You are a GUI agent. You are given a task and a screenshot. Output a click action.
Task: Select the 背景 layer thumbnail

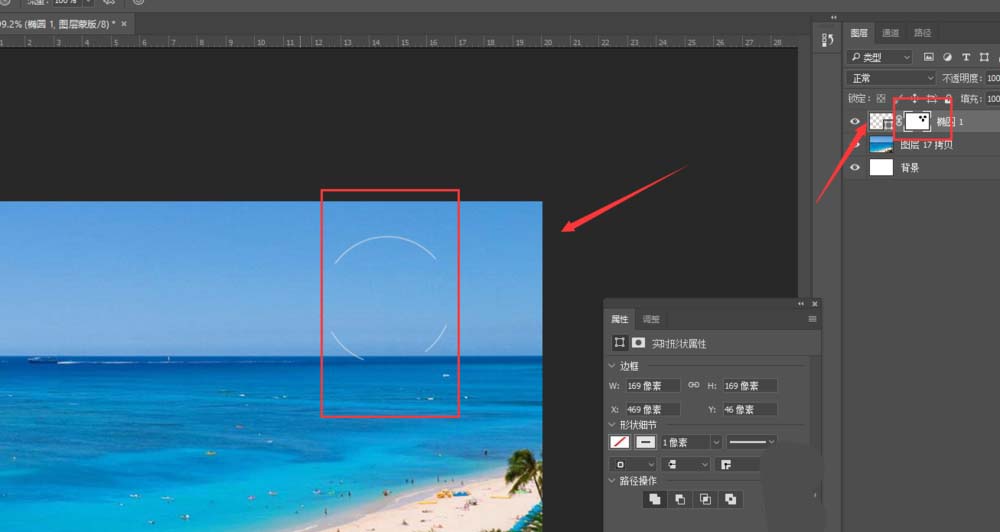tap(881, 167)
